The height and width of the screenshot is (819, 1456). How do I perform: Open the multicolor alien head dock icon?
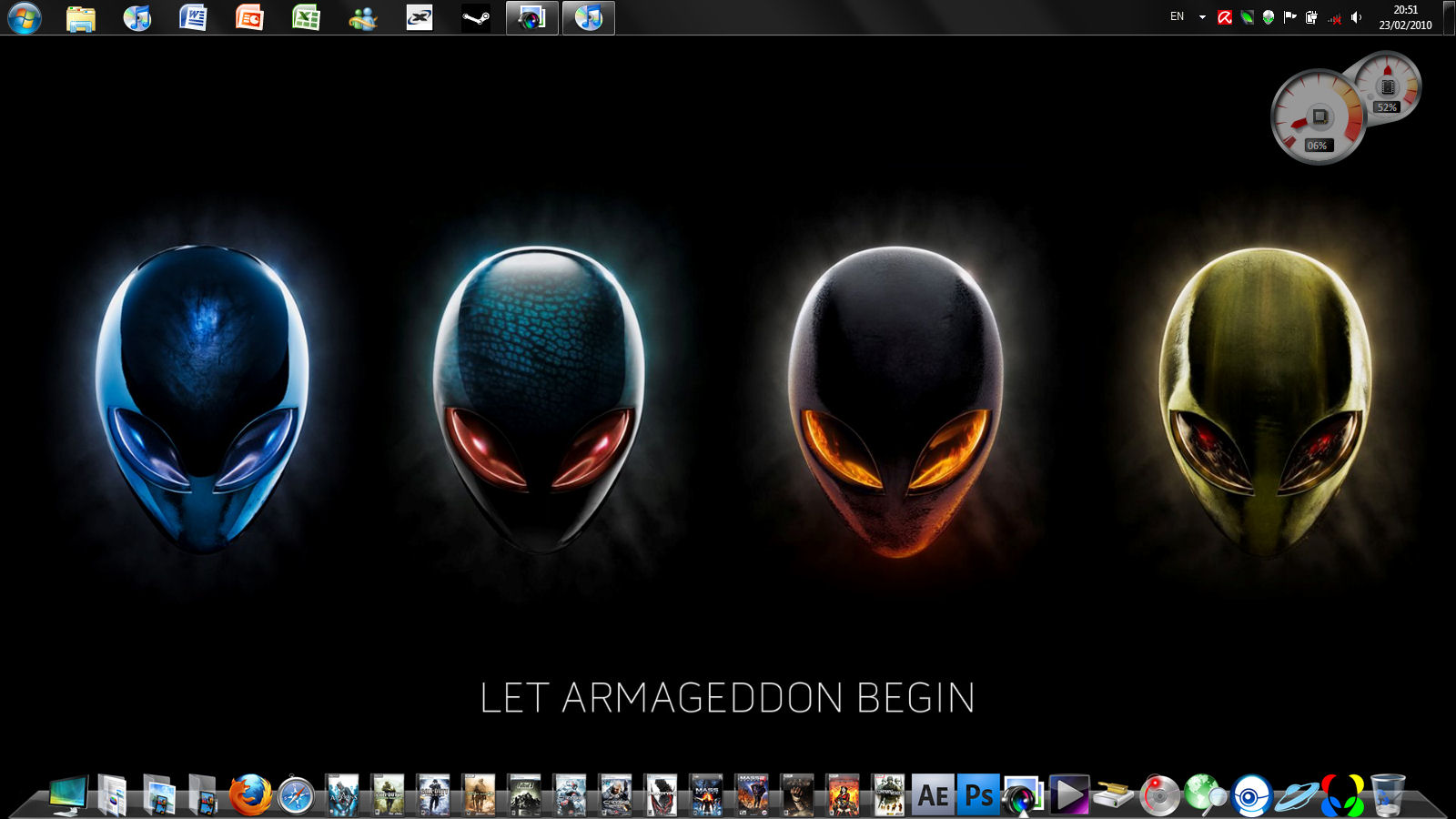pyautogui.click(x=1342, y=795)
